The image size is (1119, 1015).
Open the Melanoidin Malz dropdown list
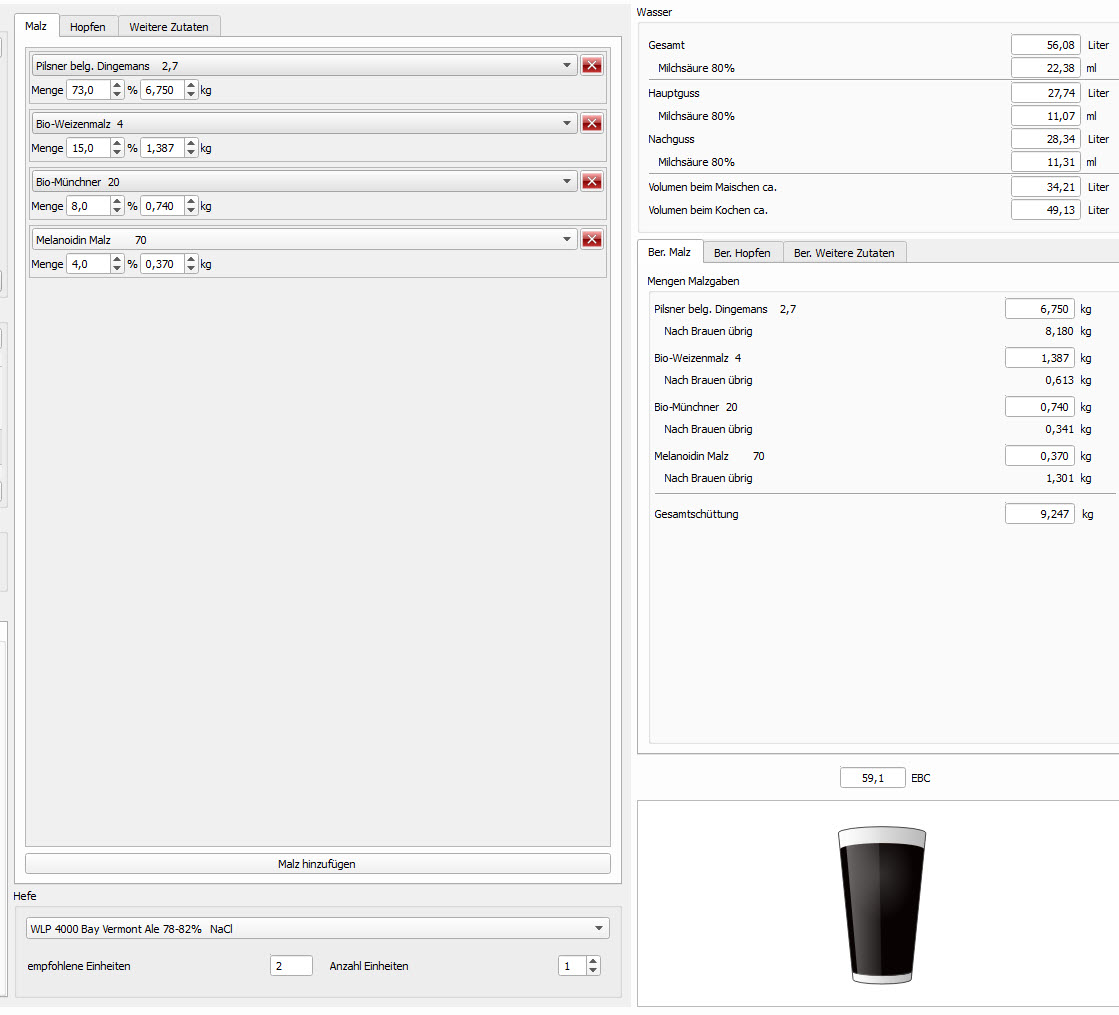click(x=567, y=240)
